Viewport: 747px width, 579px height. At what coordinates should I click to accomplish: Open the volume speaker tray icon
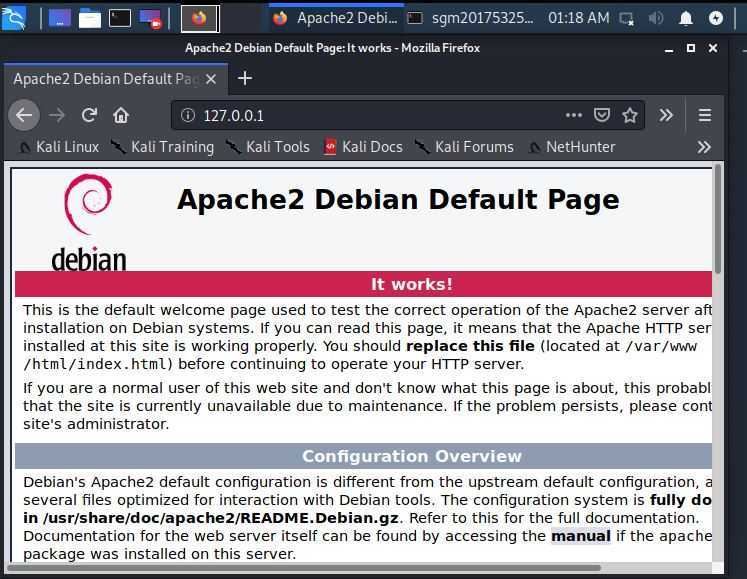coord(656,19)
